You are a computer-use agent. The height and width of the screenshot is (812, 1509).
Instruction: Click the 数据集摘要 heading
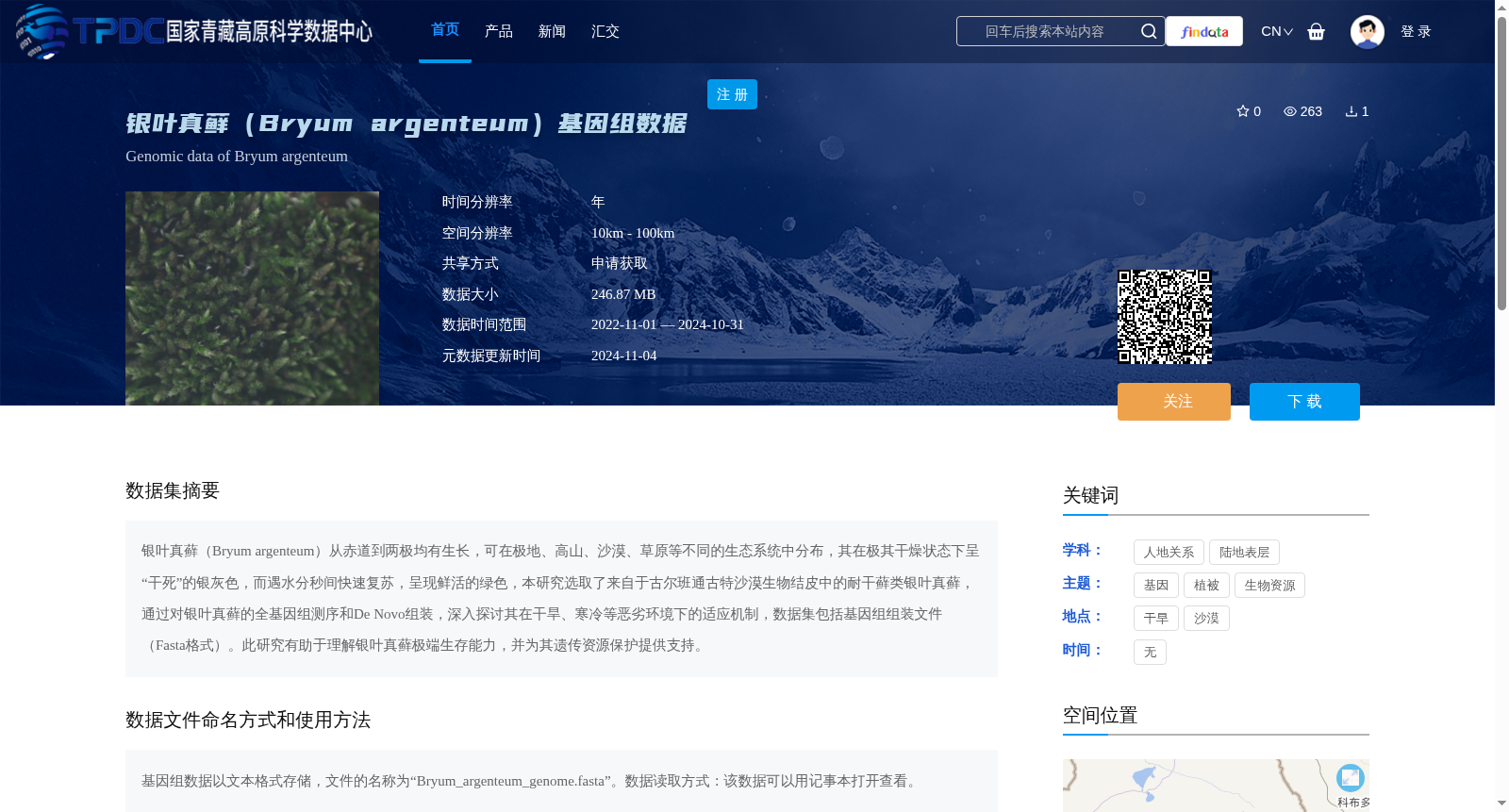pyautogui.click(x=173, y=490)
